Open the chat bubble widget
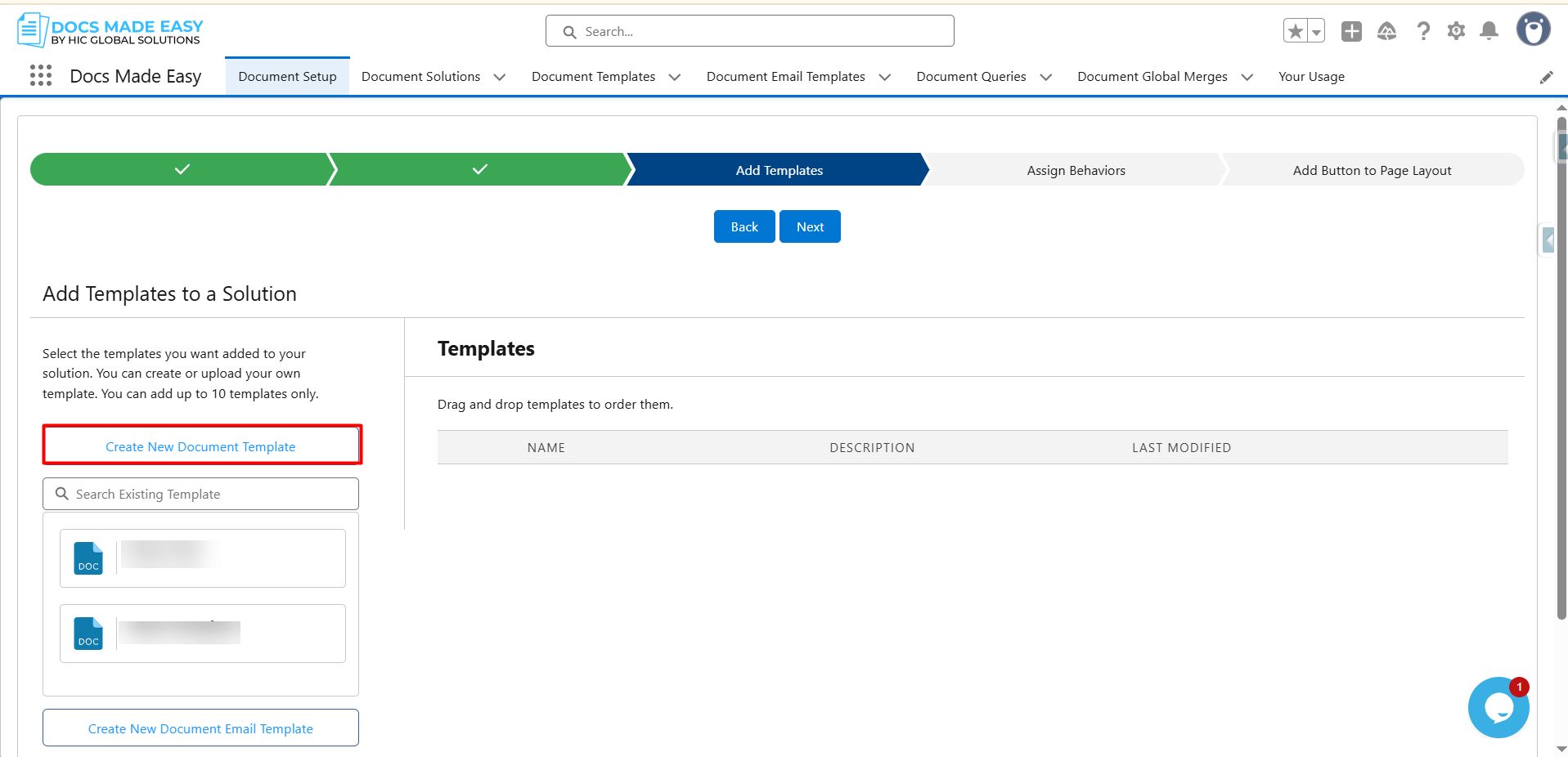Viewport: 1568px width, 757px height. coord(1498,707)
